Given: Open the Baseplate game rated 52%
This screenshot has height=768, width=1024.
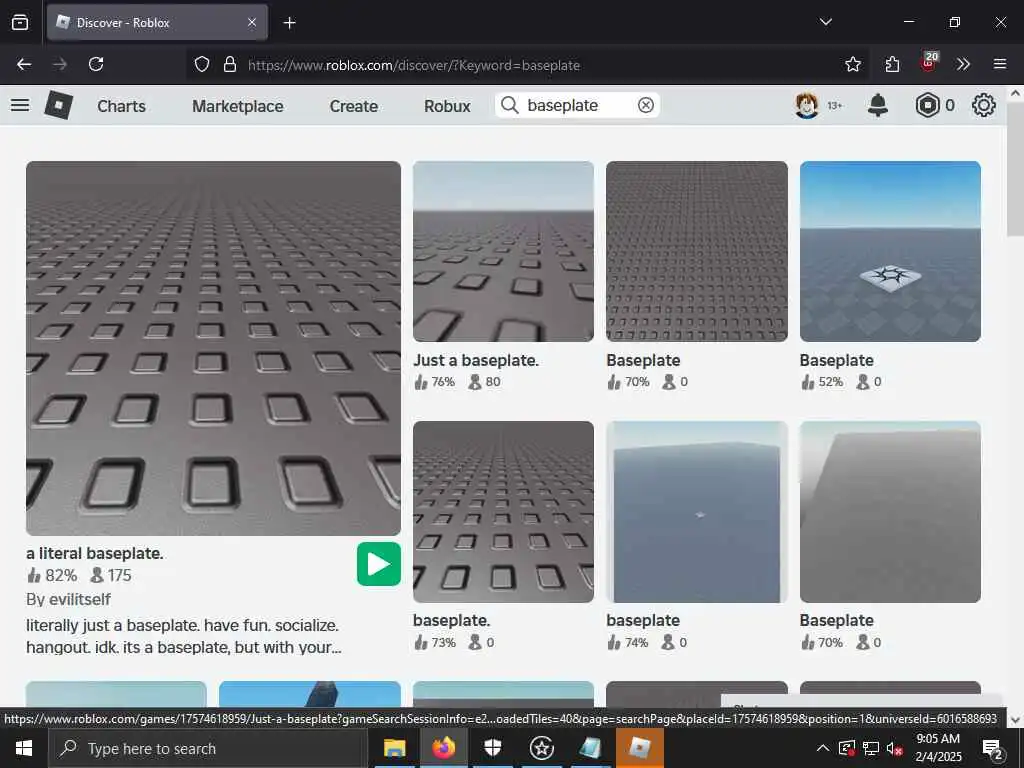Looking at the screenshot, I should coord(890,251).
